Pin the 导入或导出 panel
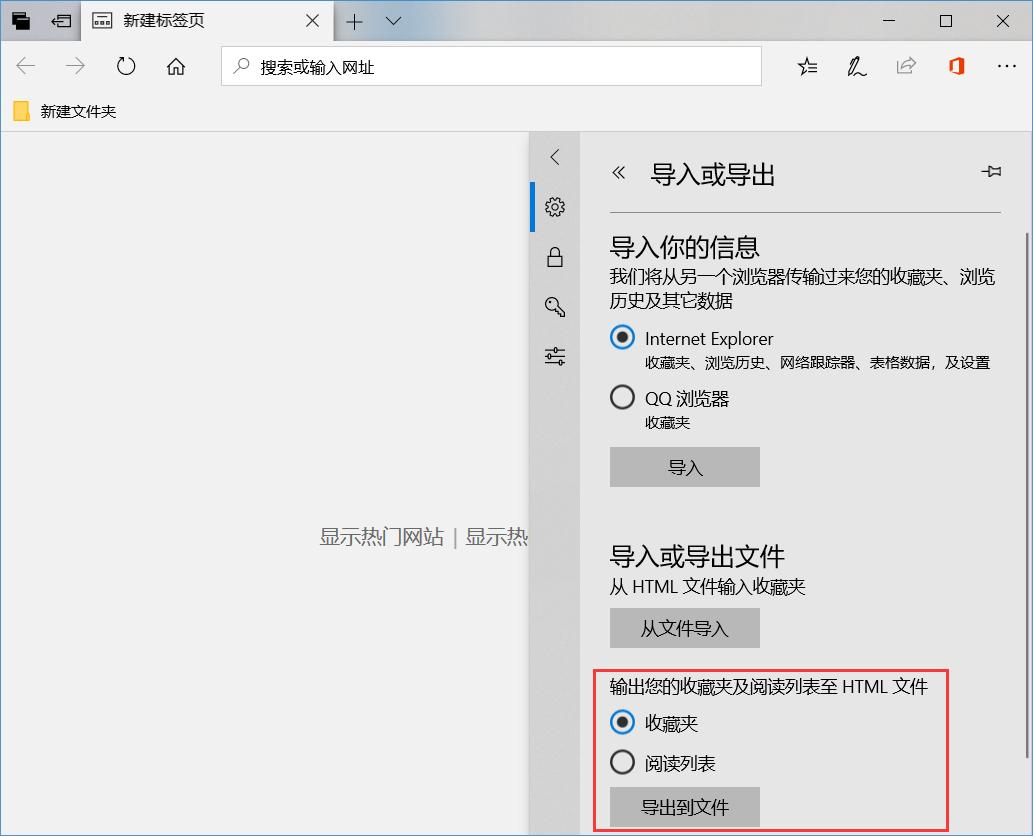This screenshot has height=836, width=1033. [991, 171]
